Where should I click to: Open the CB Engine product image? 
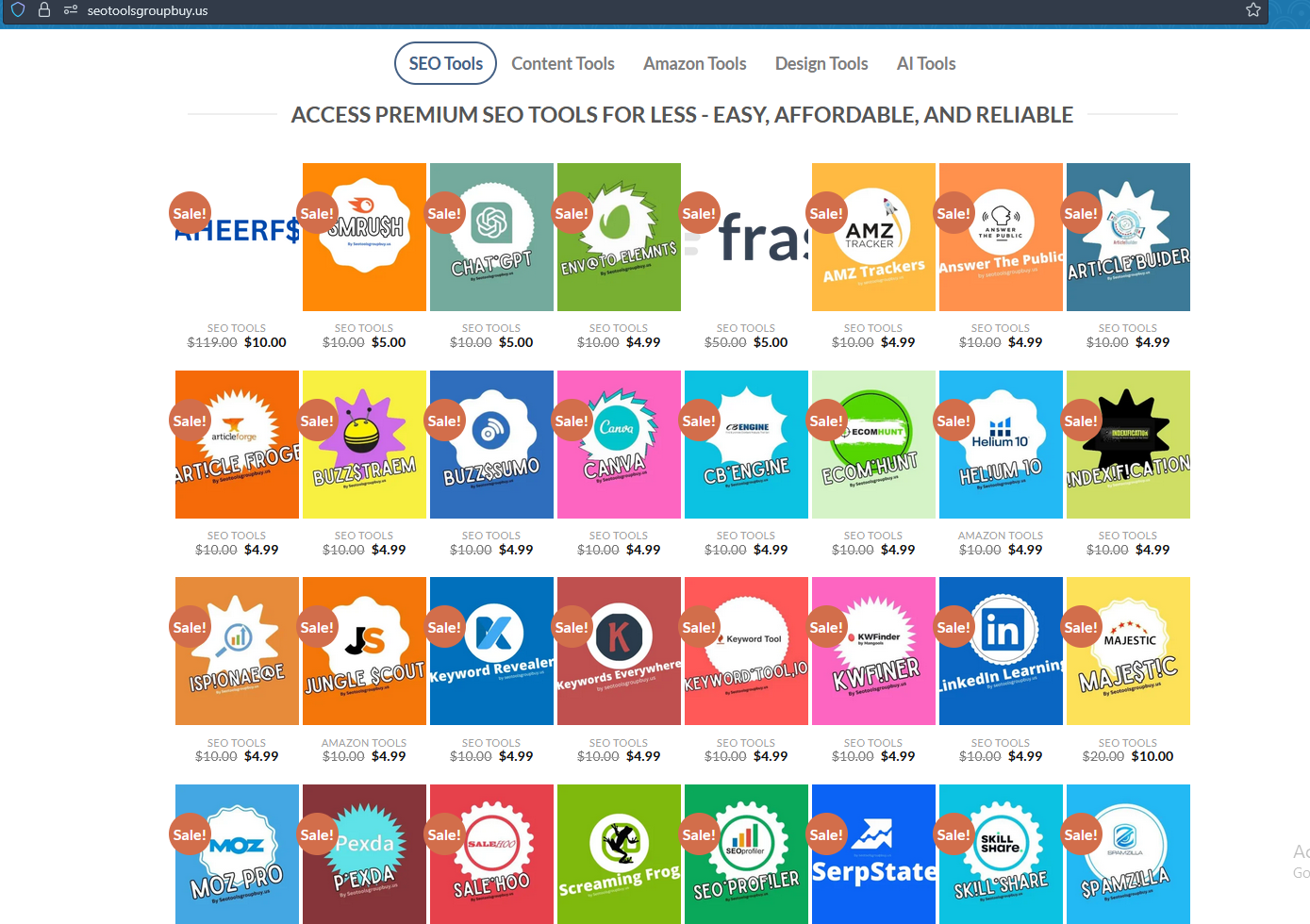tap(746, 444)
